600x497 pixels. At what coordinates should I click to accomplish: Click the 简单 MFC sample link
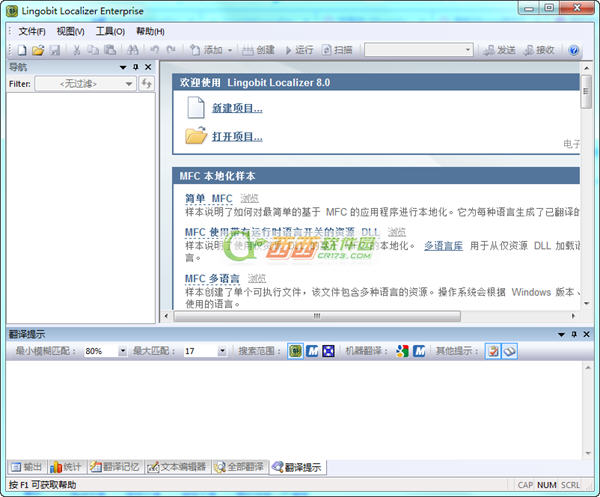click(209, 199)
